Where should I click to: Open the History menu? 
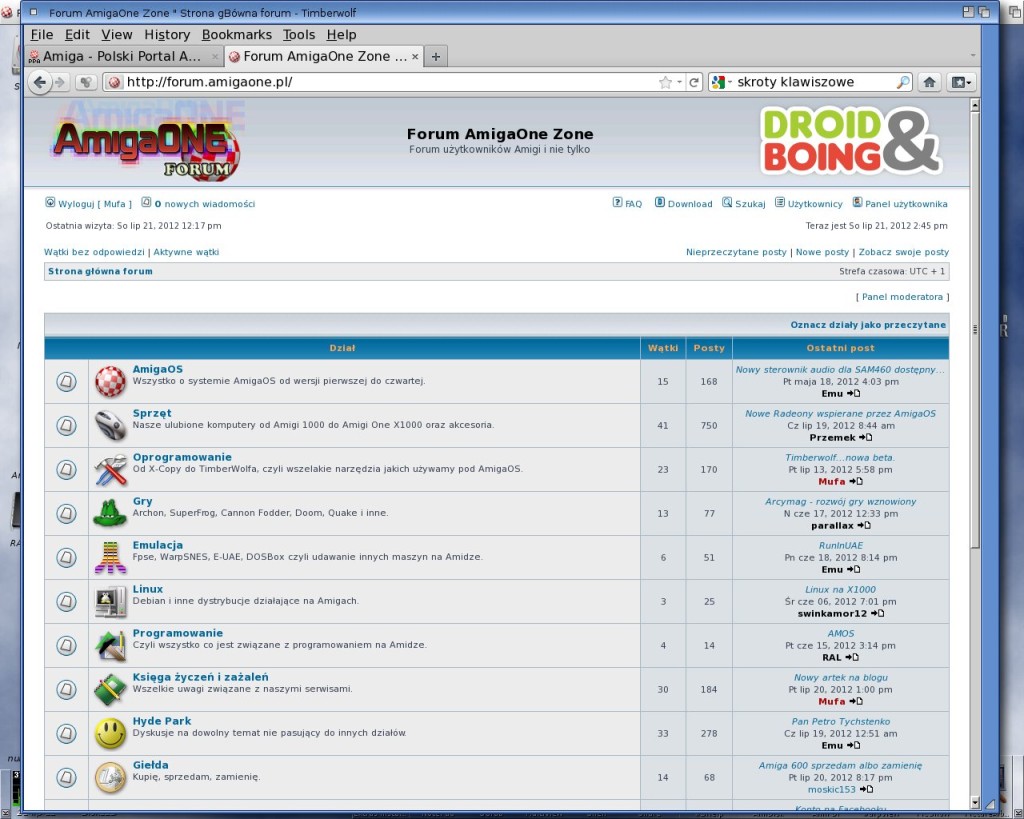(167, 35)
